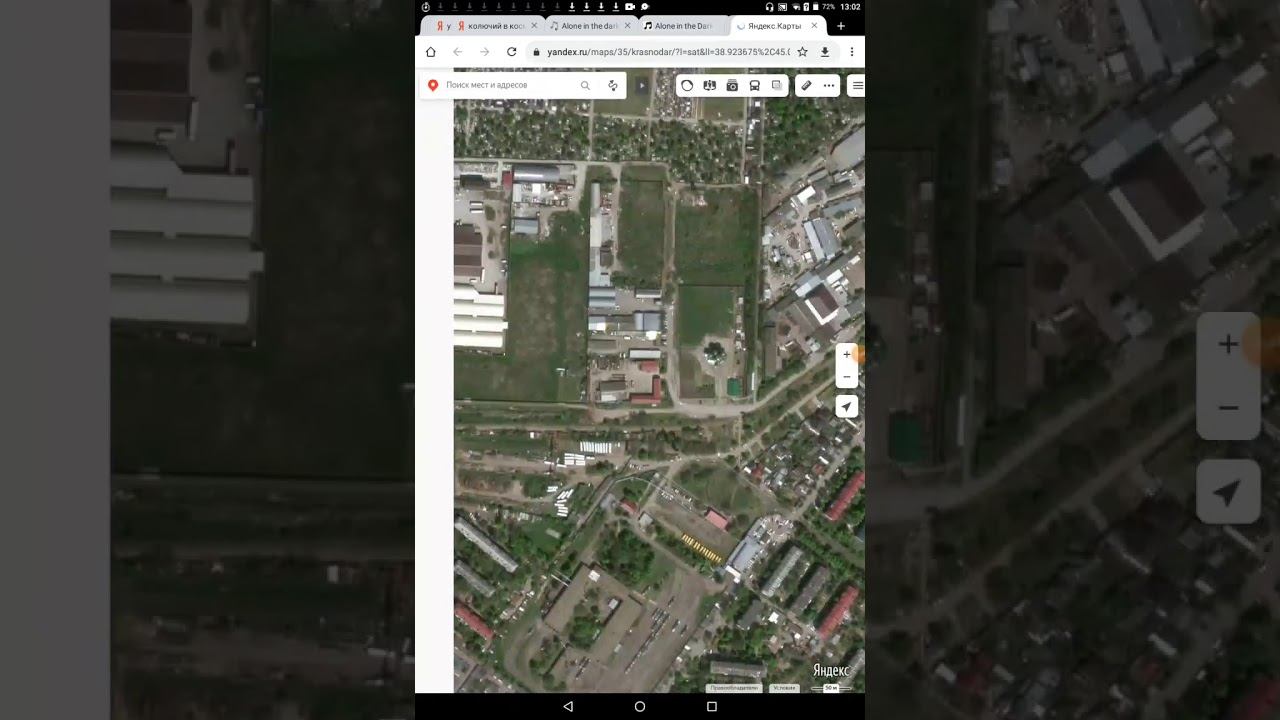Go forward to the next page

point(484,52)
